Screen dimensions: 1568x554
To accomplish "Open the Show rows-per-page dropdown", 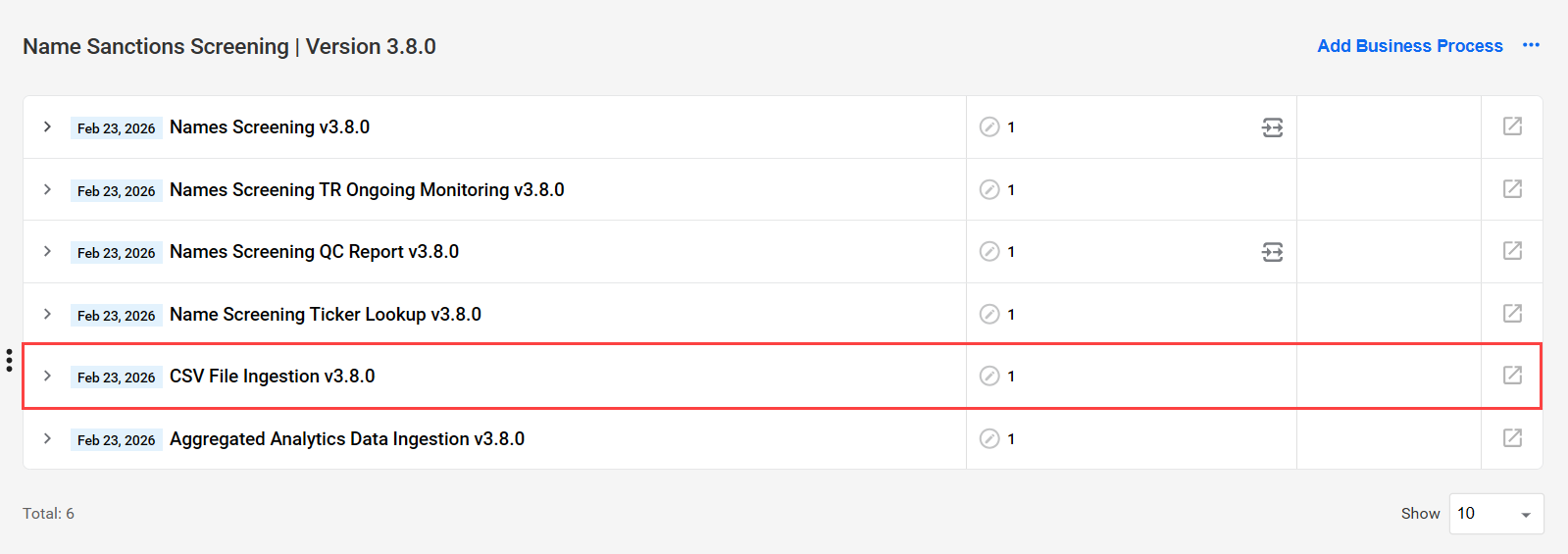I will [x=1496, y=514].
